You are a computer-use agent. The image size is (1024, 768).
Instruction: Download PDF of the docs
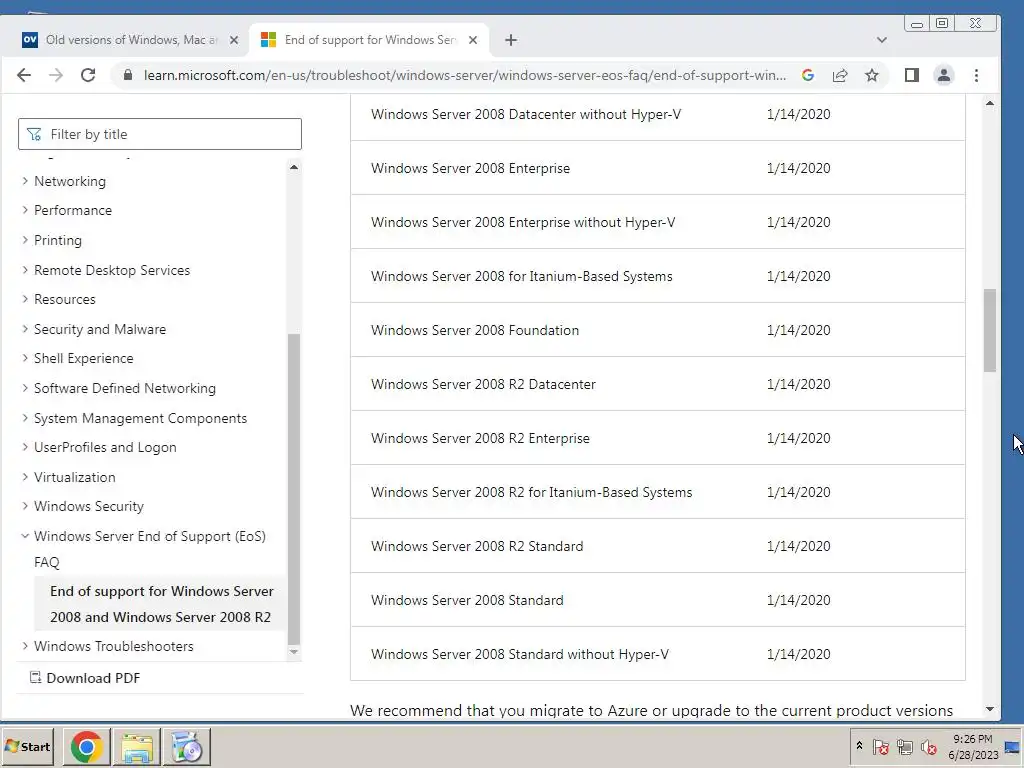85,678
